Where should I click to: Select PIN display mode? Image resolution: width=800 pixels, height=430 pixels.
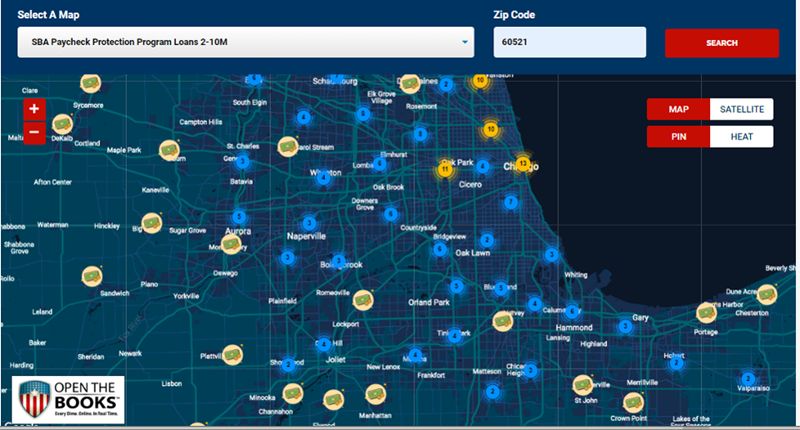click(679, 137)
